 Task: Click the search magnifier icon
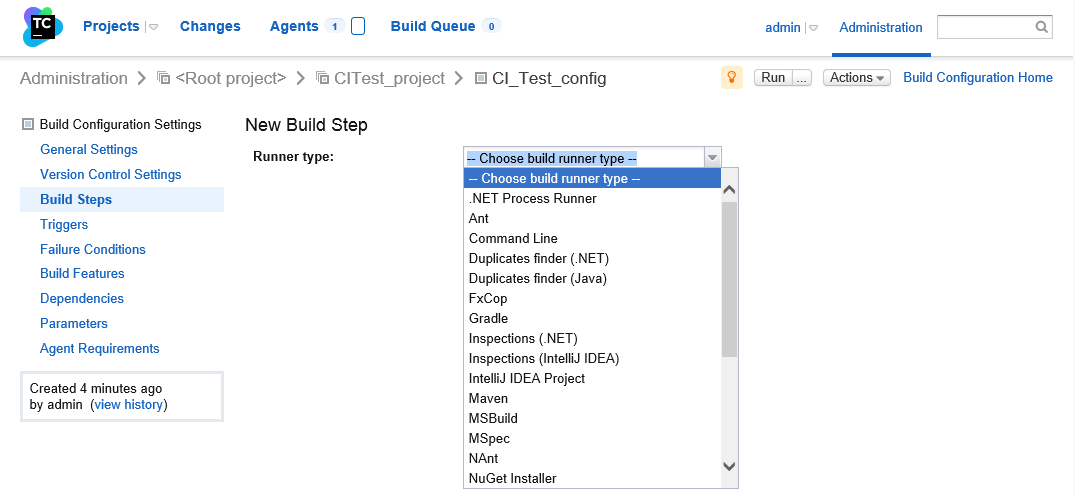(1042, 27)
